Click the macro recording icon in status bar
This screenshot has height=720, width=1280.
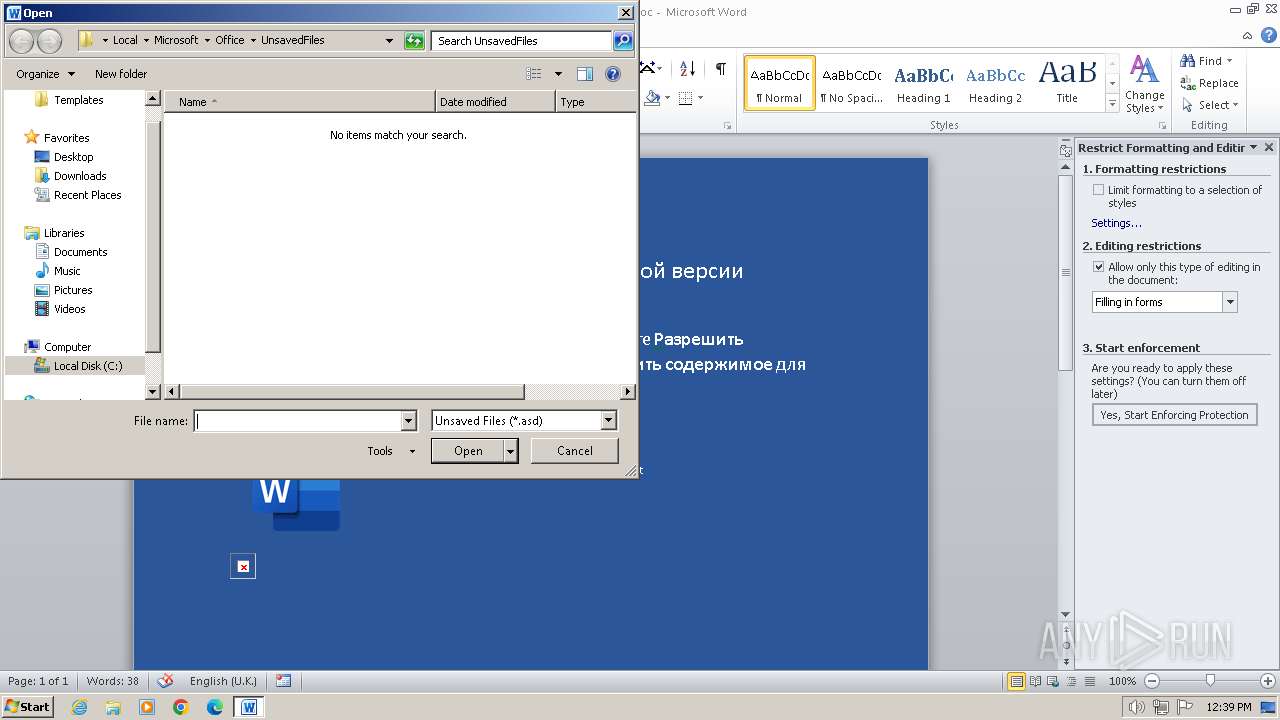(284, 681)
